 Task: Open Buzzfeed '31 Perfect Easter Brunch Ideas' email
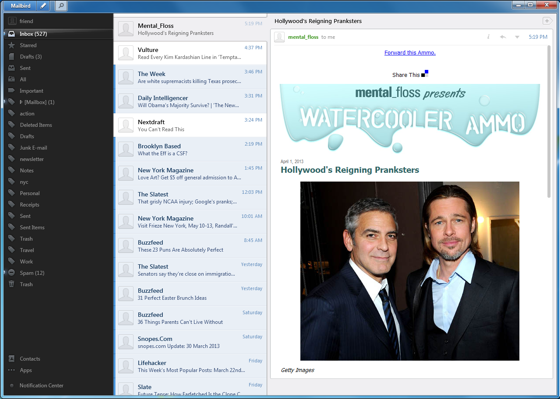click(x=190, y=294)
